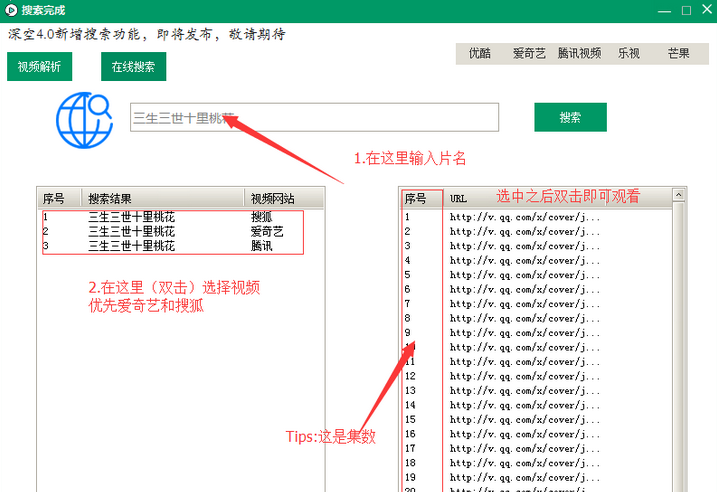Click the globe search icon
Screen dimensions: 717x492
[x=85, y=119]
